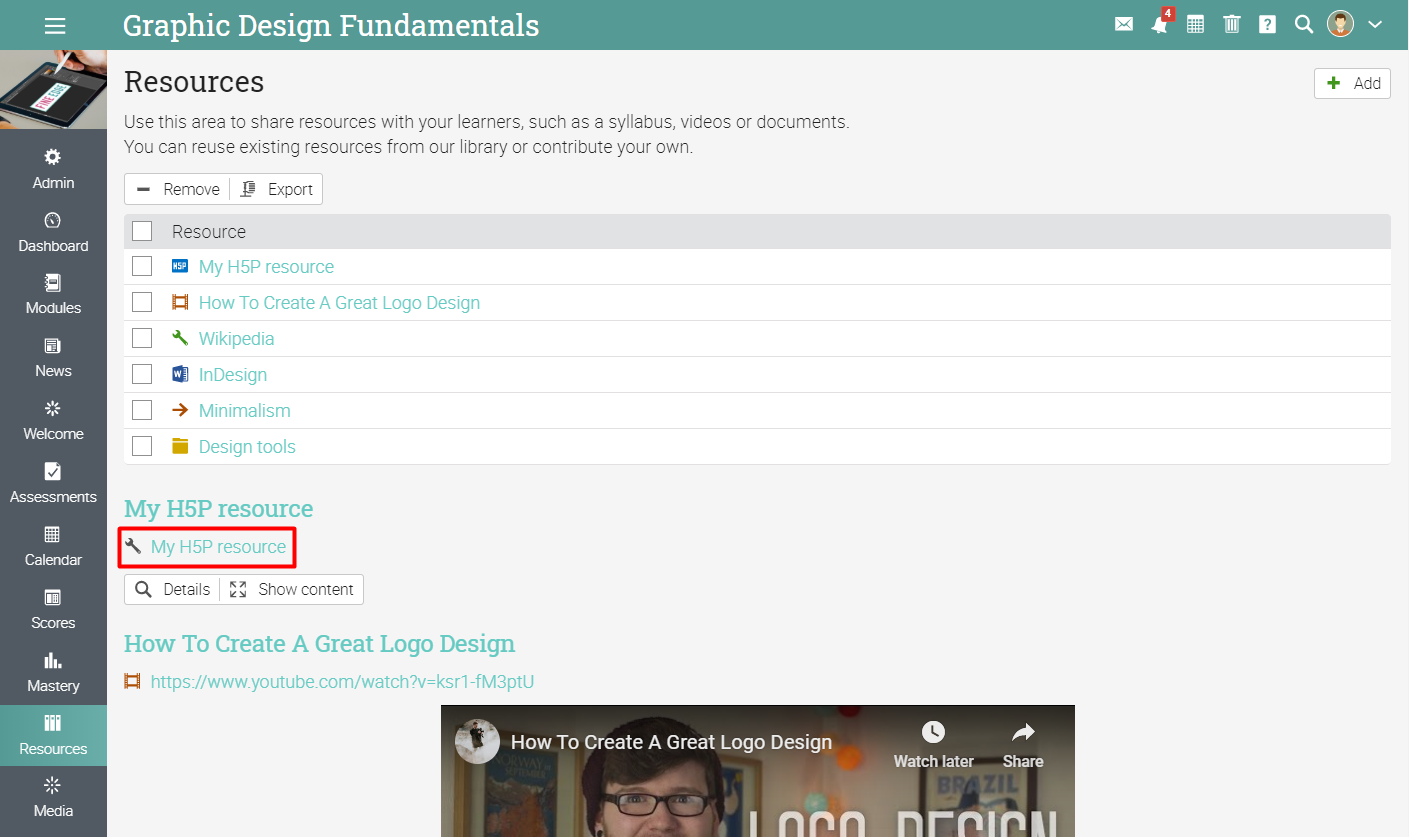Click the search magnifier icon
The width and height of the screenshot is (1409, 837).
(1304, 25)
